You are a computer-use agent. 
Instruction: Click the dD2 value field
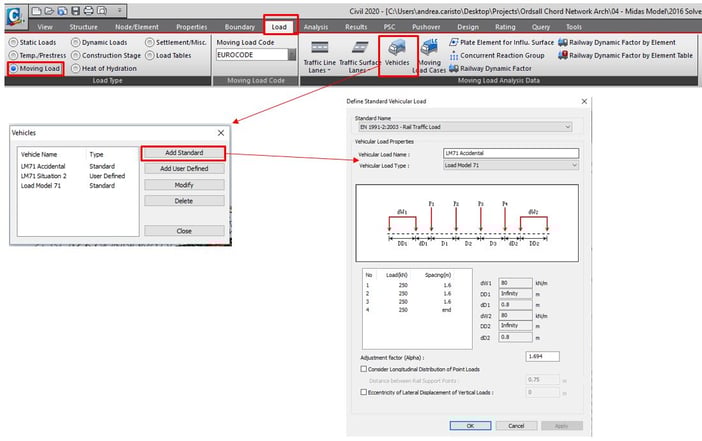(x=515, y=337)
